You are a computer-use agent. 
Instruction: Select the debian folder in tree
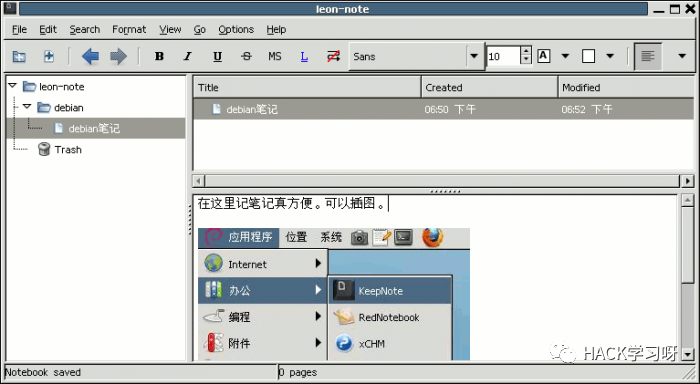[x=69, y=108]
